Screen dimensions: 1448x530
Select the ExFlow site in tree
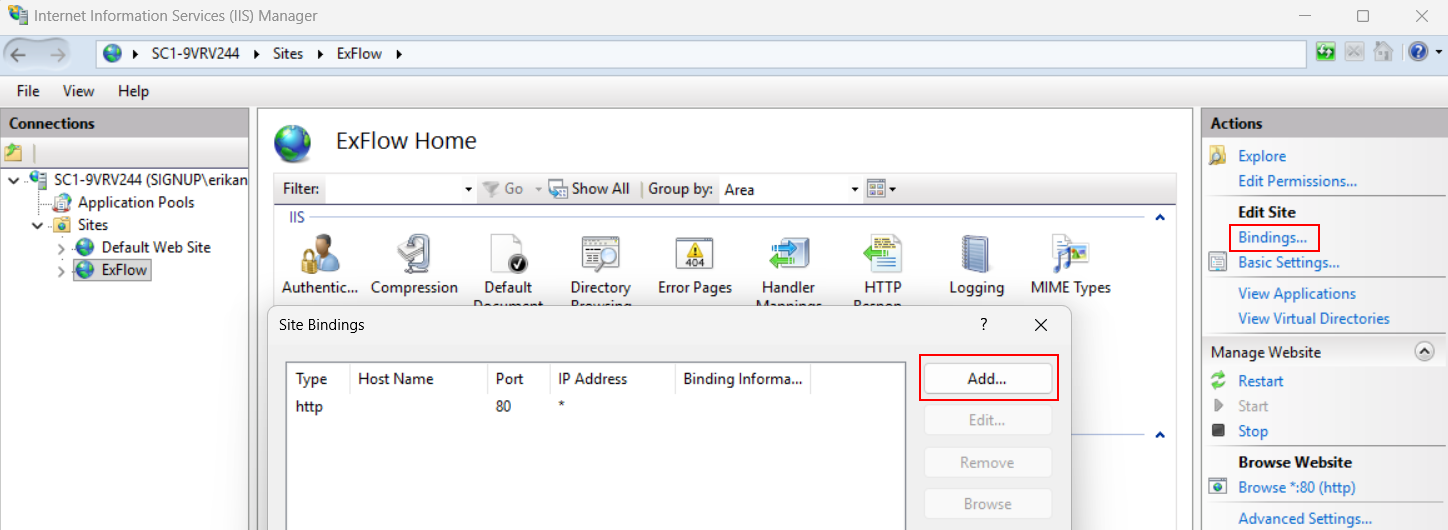(x=124, y=270)
